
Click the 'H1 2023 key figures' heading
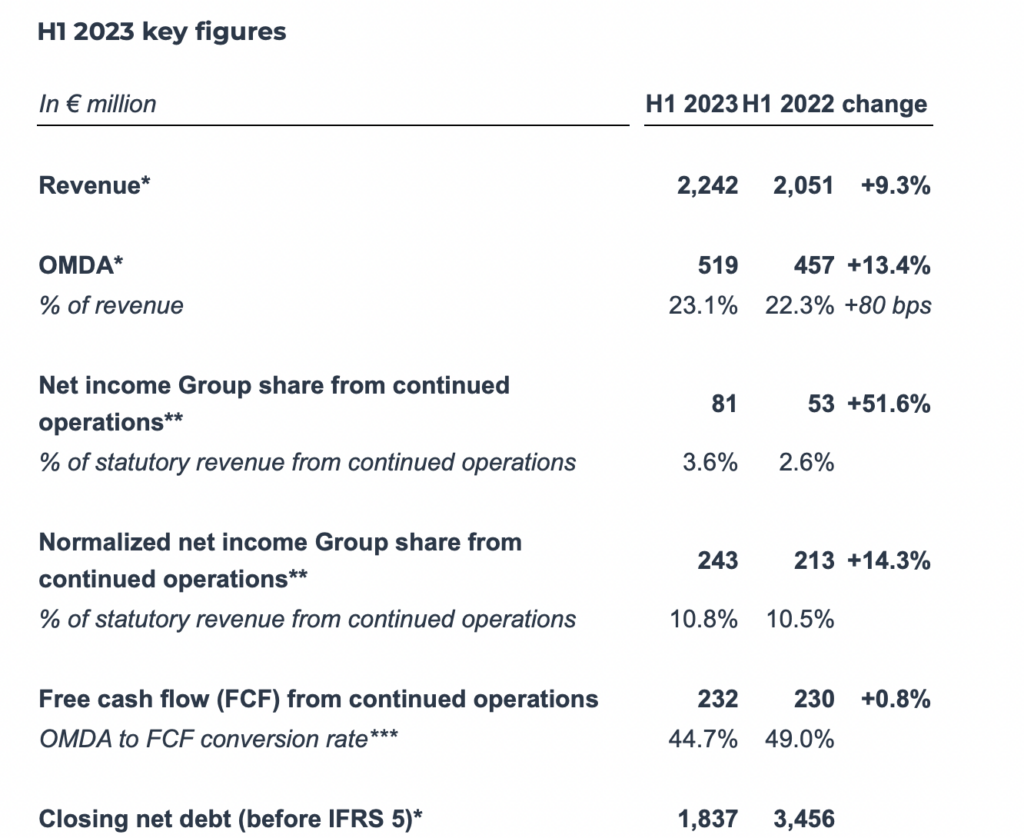tap(161, 32)
